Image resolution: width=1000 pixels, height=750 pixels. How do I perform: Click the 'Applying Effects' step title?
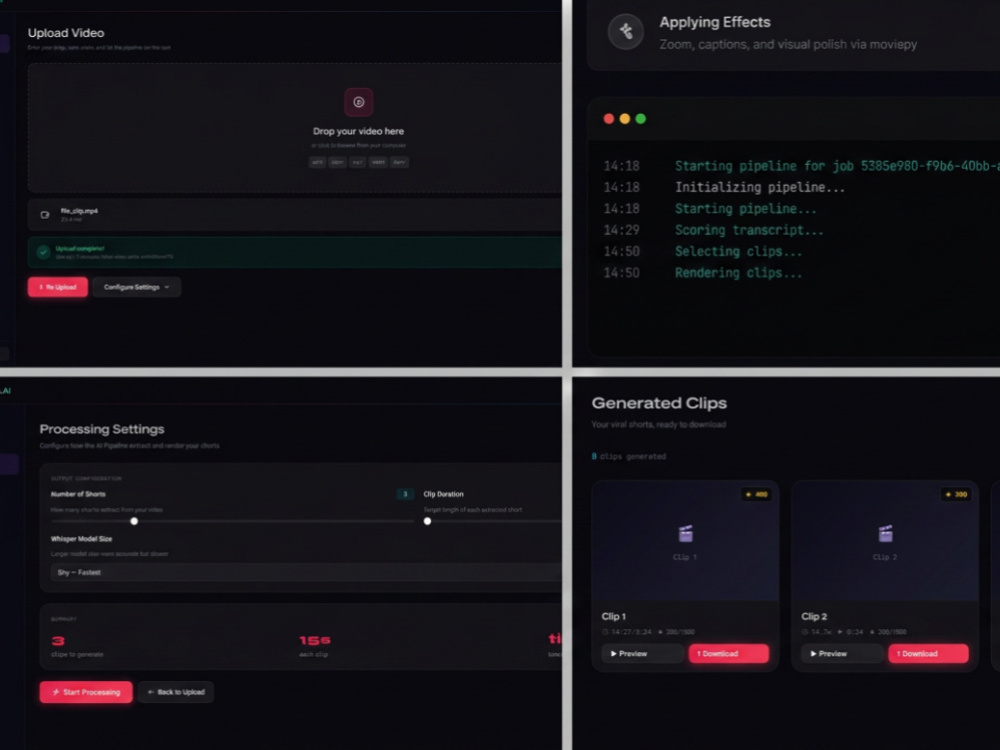click(x=715, y=22)
